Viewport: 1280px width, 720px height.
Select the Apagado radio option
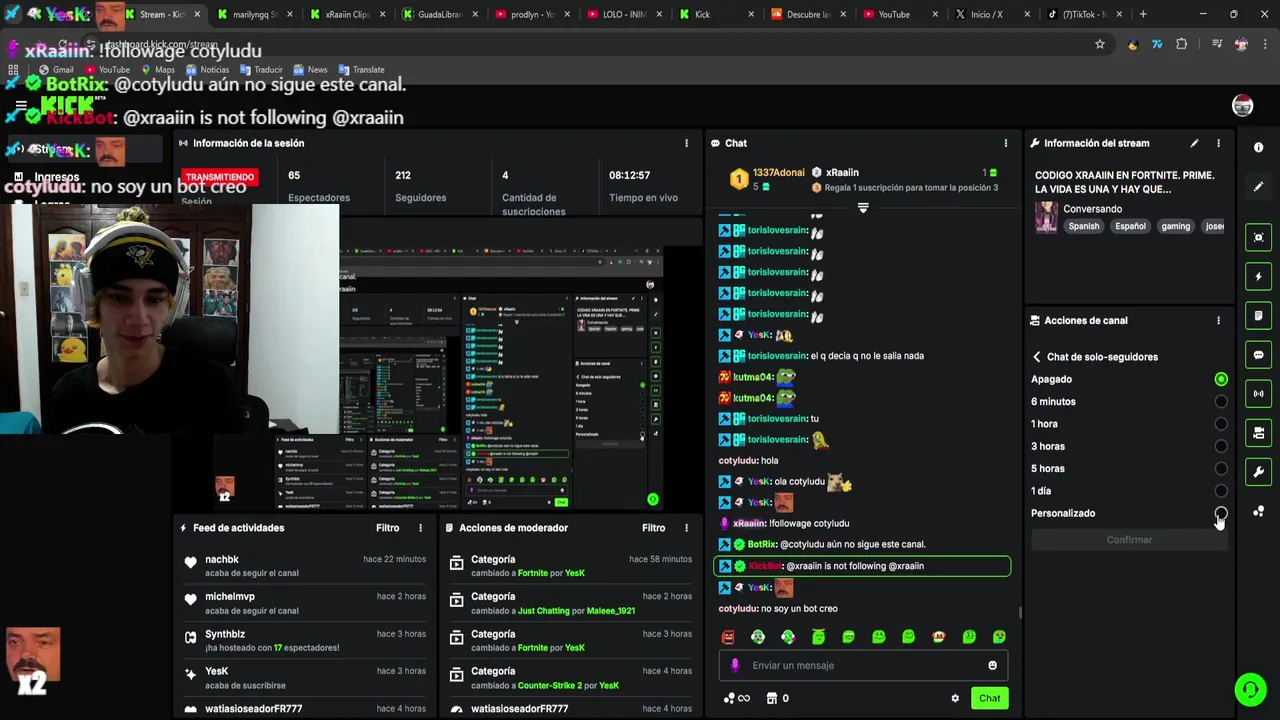pyautogui.click(x=1221, y=379)
